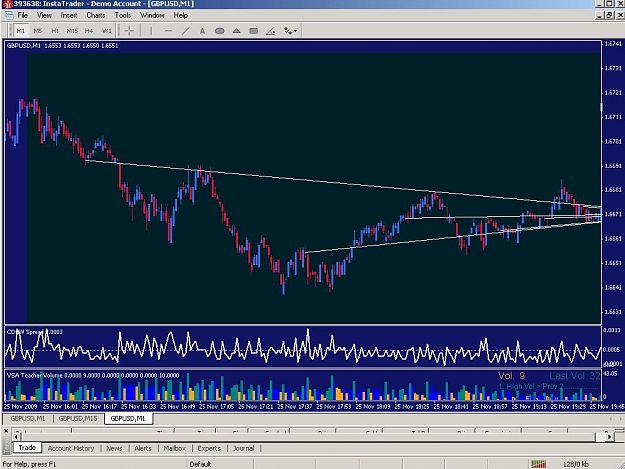Select the Vertical Line drawing tool
Screen dimensions: 625x469
pos(151,31)
